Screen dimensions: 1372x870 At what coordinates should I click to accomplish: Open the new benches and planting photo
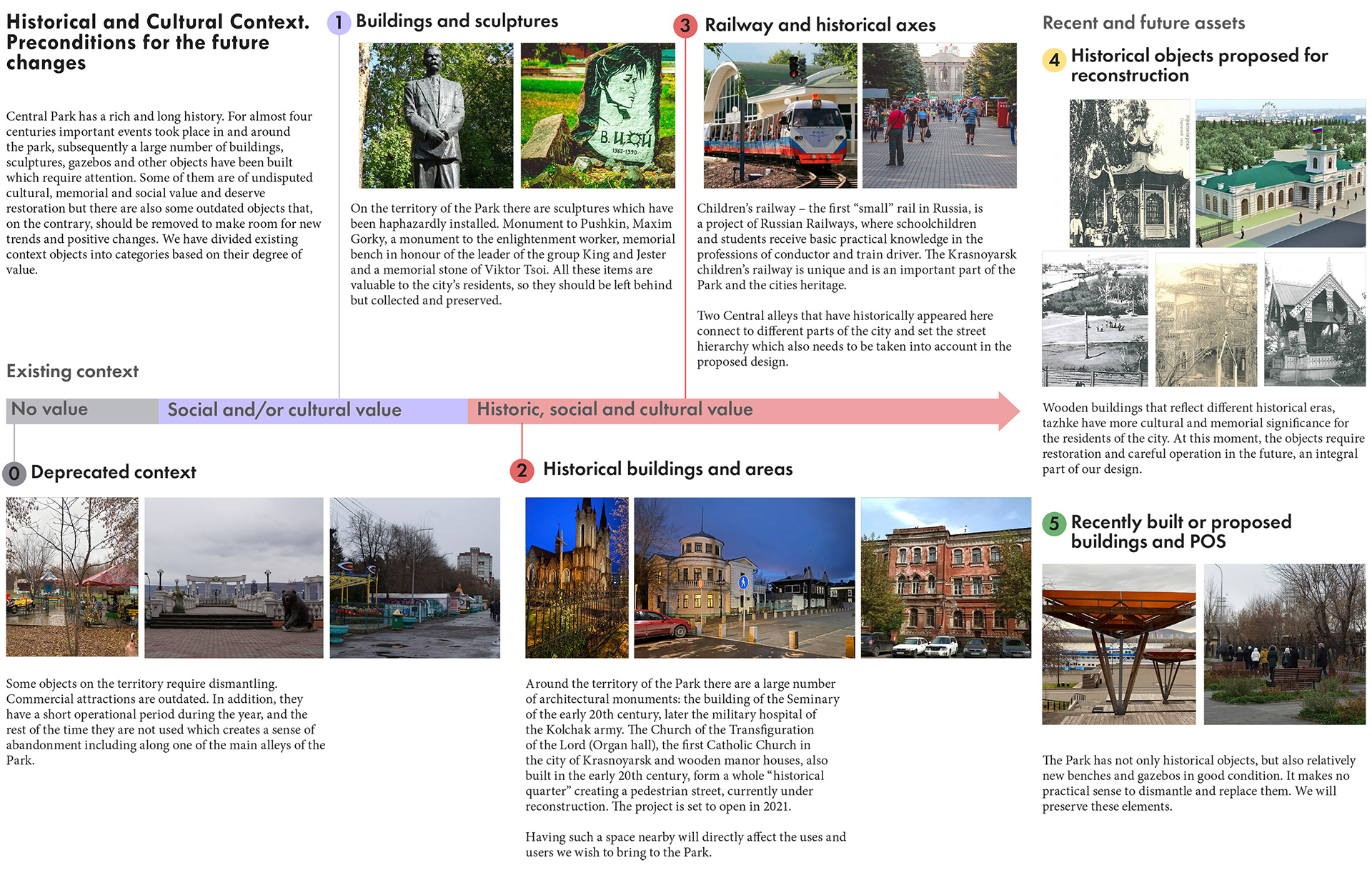[x=1284, y=644]
